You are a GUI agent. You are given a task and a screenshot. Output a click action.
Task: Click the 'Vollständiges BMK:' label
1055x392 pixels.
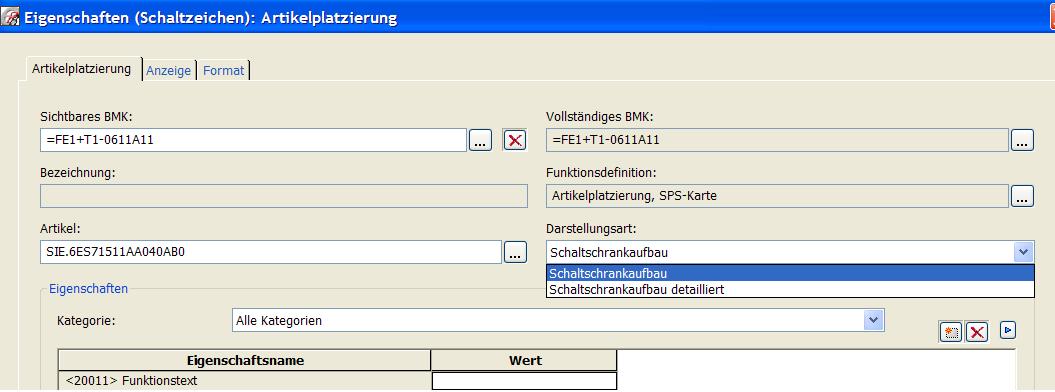[600, 116]
